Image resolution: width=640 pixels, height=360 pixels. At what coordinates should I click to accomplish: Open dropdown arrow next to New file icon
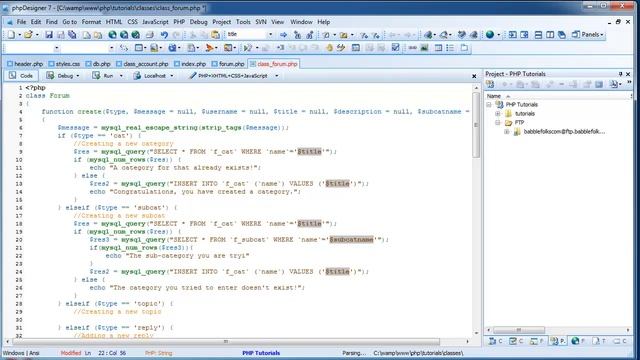point(19,35)
